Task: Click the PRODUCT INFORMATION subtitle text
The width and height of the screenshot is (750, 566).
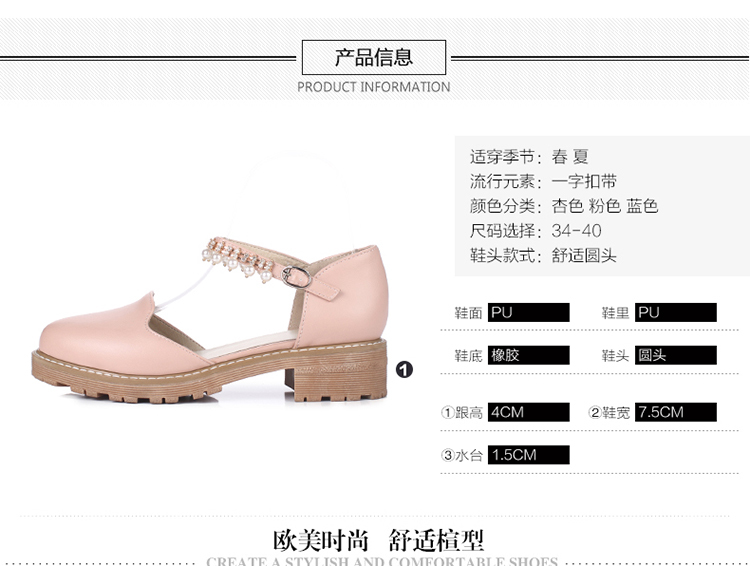Action: point(374,87)
